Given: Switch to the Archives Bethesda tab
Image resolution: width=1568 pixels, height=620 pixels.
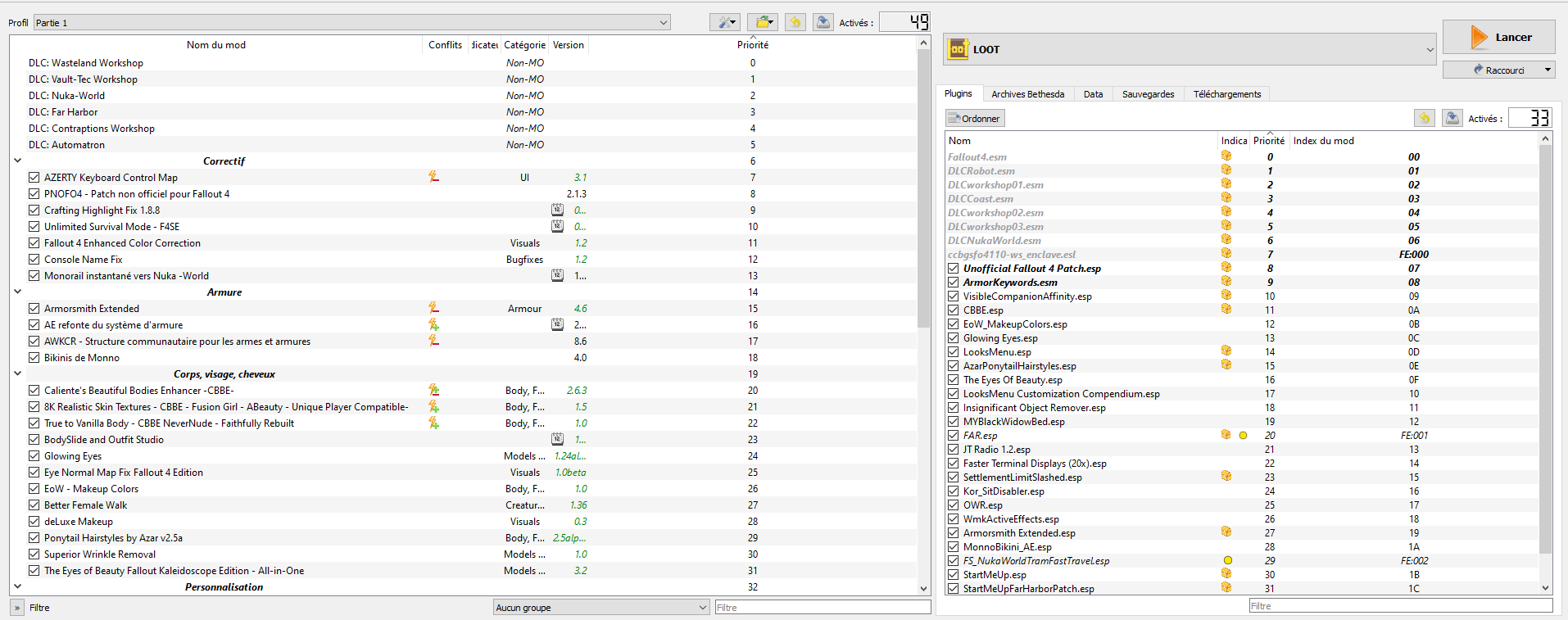Looking at the screenshot, I should coord(1027,94).
